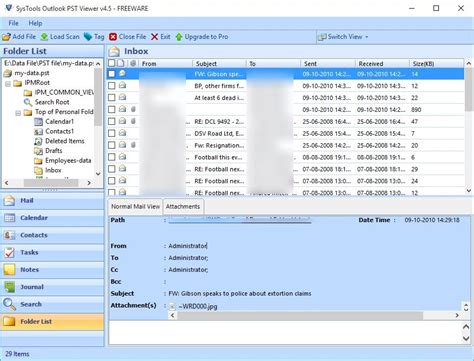Viewport: 474px width, 361px height.
Task: Check the At least 6 dead email
Action: coord(112,98)
